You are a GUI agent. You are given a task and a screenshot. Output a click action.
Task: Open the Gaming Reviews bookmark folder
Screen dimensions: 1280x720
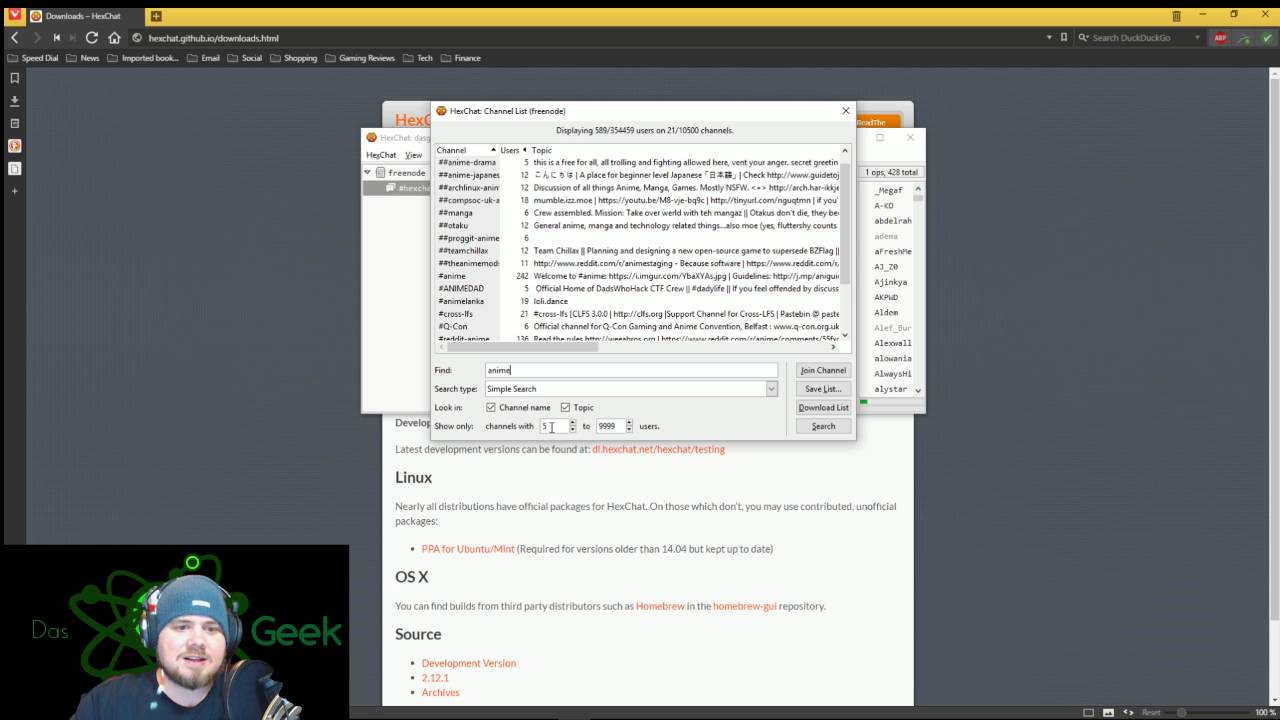click(360, 58)
